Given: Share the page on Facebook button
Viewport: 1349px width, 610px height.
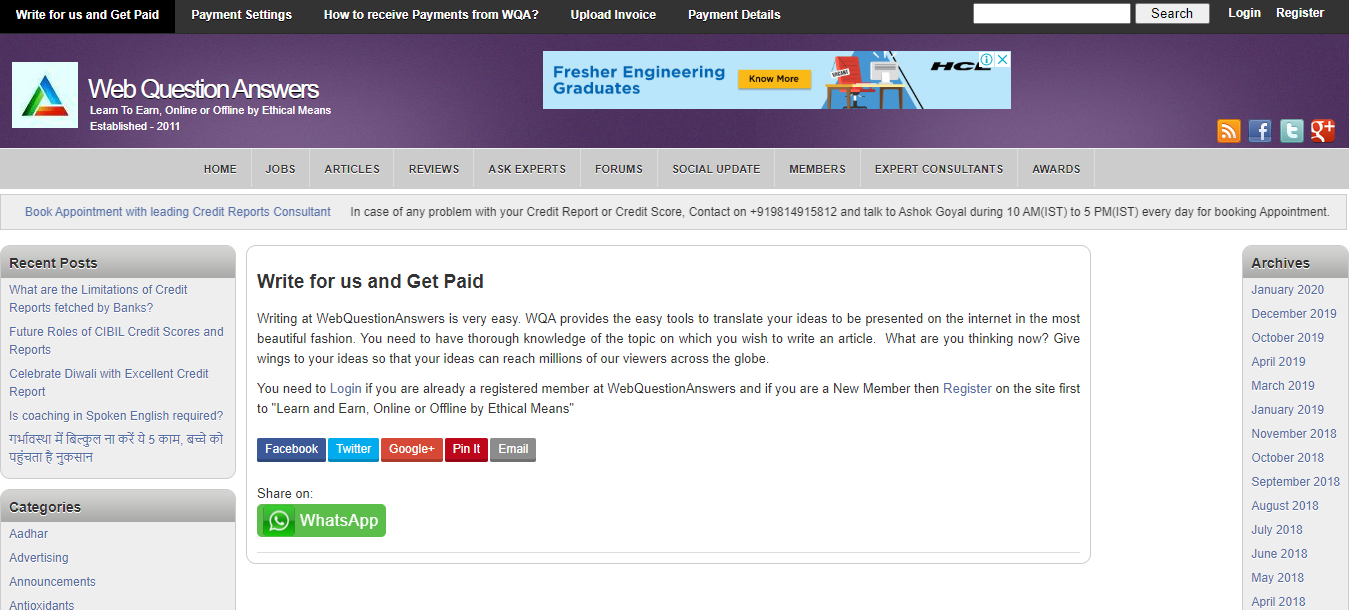Looking at the screenshot, I should [291, 449].
